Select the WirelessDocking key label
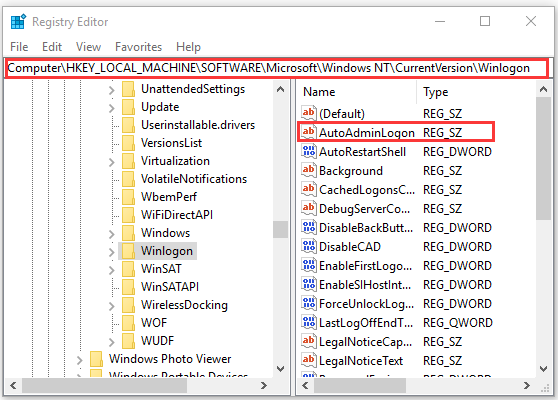Image resolution: width=558 pixels, height=400 pixels. coord(184,305)
